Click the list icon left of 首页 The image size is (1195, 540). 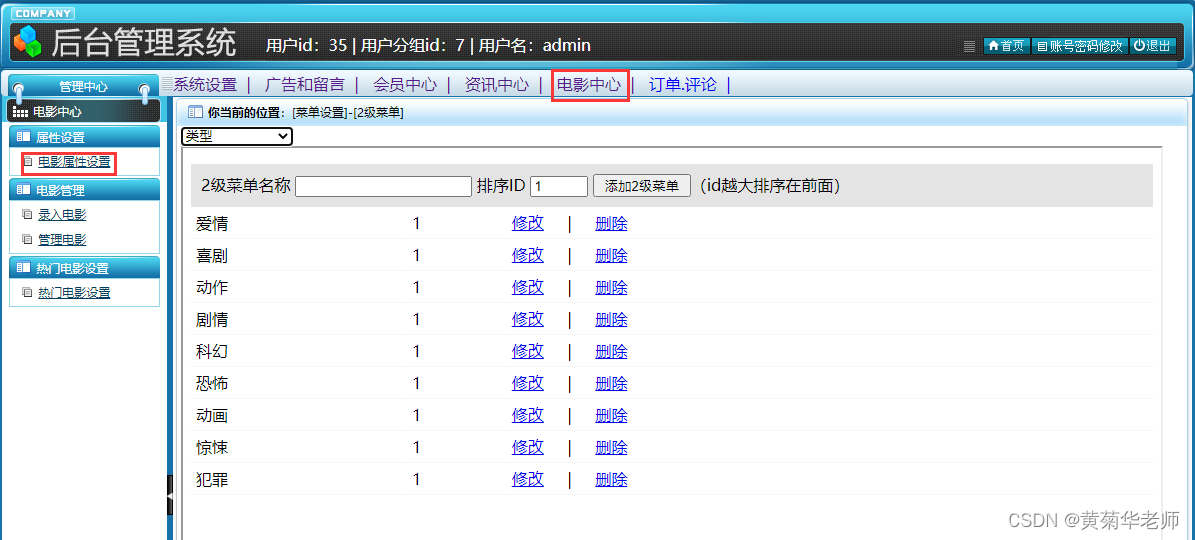pos(969,46)
